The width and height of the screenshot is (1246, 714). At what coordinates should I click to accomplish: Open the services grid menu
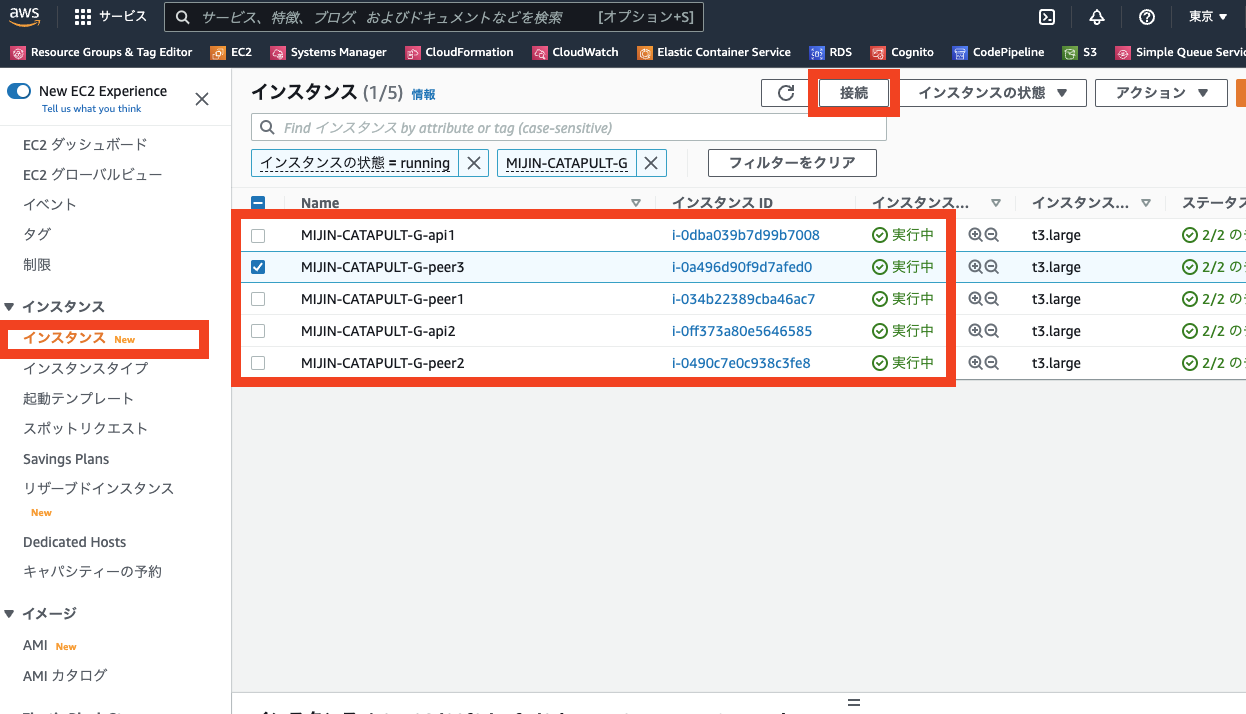click(x=110, y=17)
